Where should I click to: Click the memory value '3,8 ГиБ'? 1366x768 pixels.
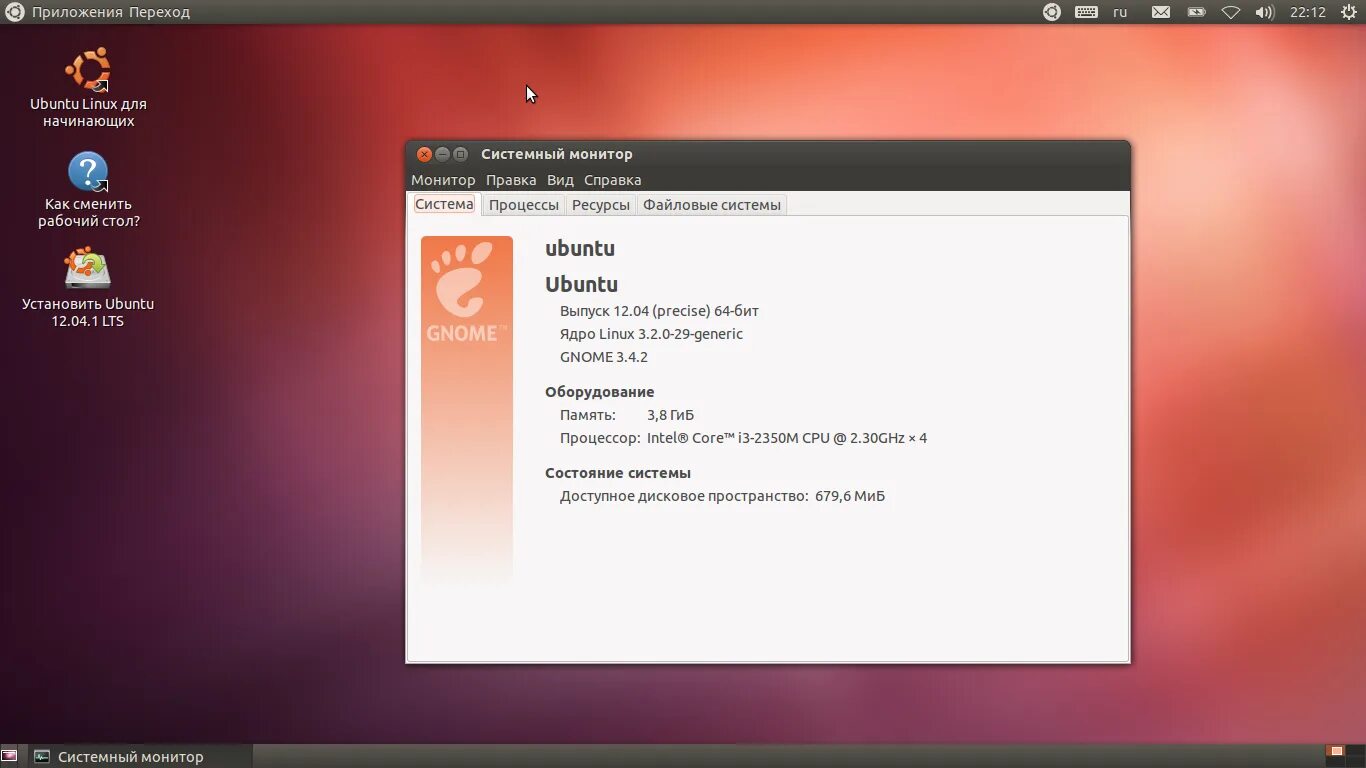[x=670, y=415]
